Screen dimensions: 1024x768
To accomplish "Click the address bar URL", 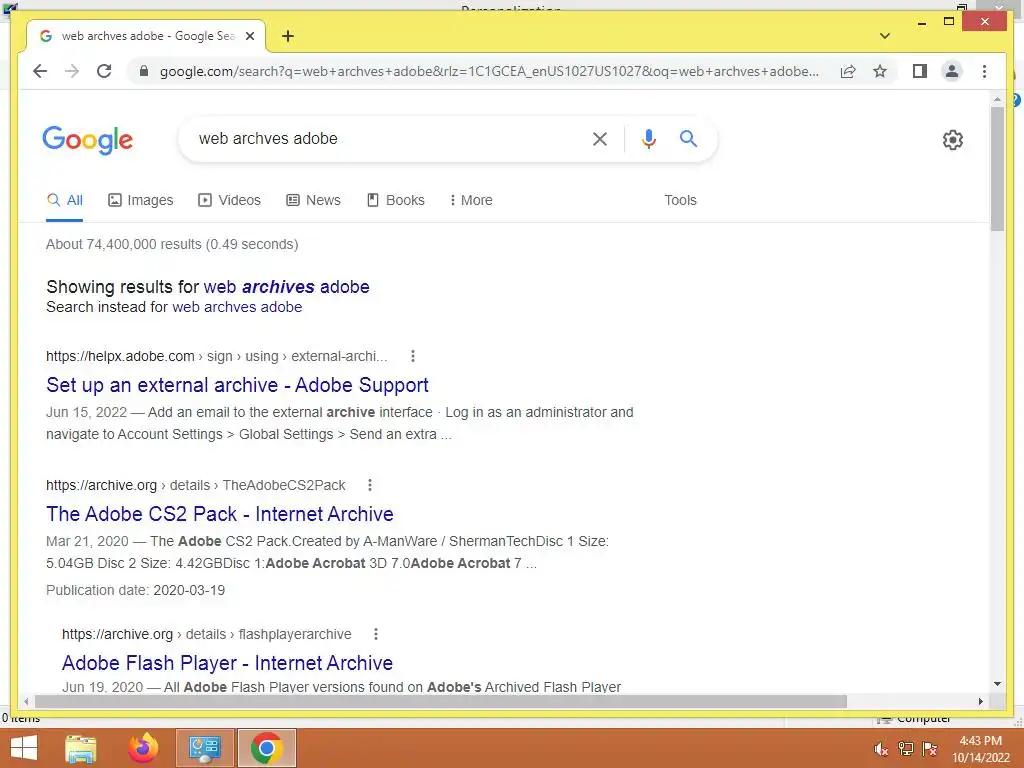I will (489, 71).
